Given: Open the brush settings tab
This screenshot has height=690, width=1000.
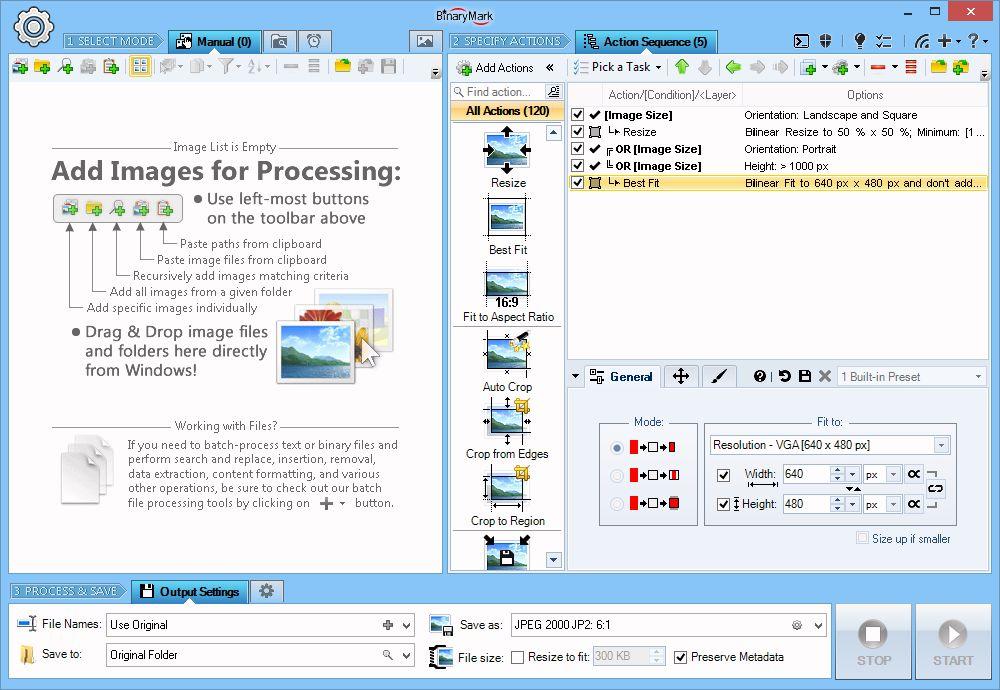Looking at the screenshot, I should (718, 376).
